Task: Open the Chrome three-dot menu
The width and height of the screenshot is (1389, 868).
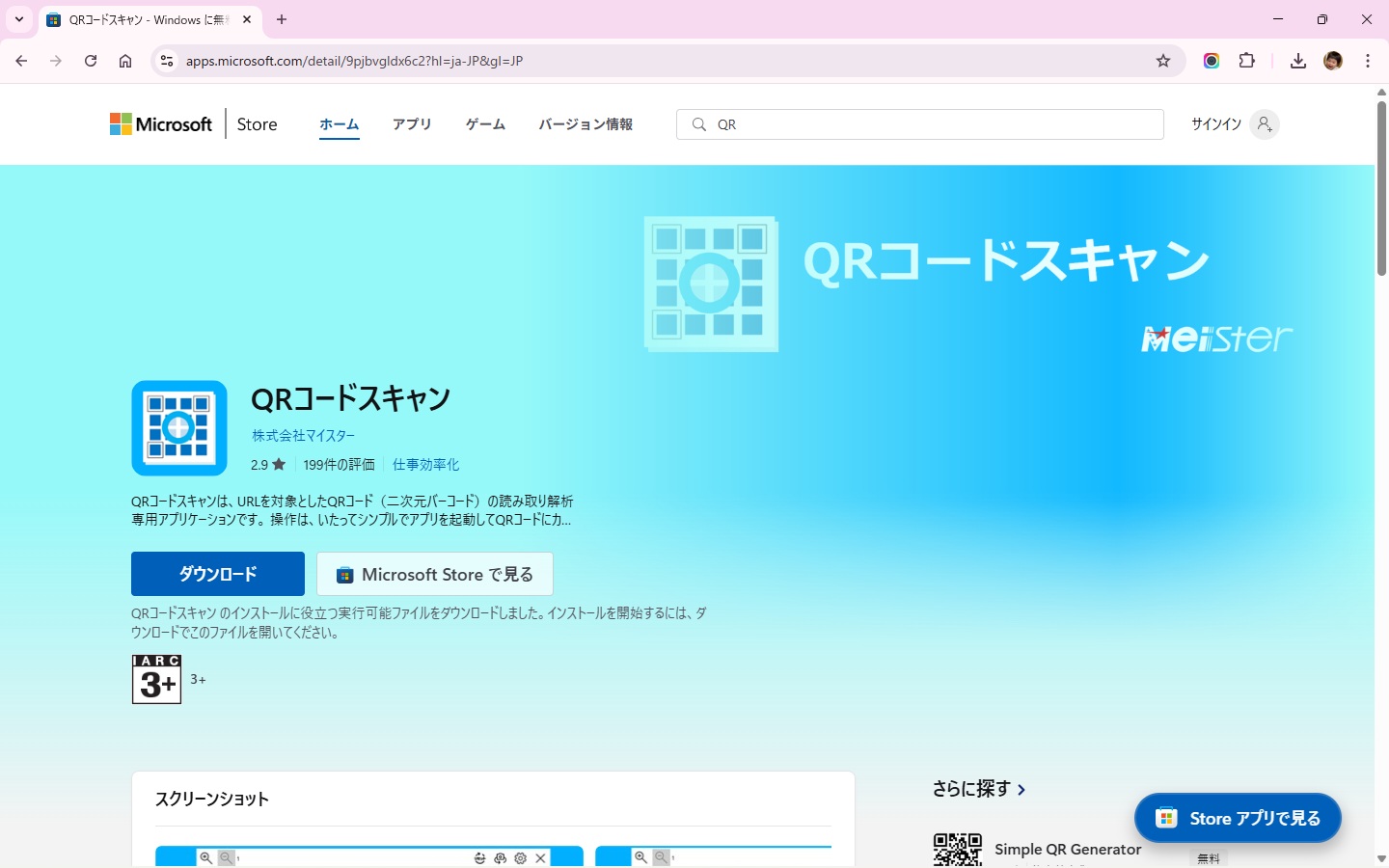Action: tap(1368, 61)
